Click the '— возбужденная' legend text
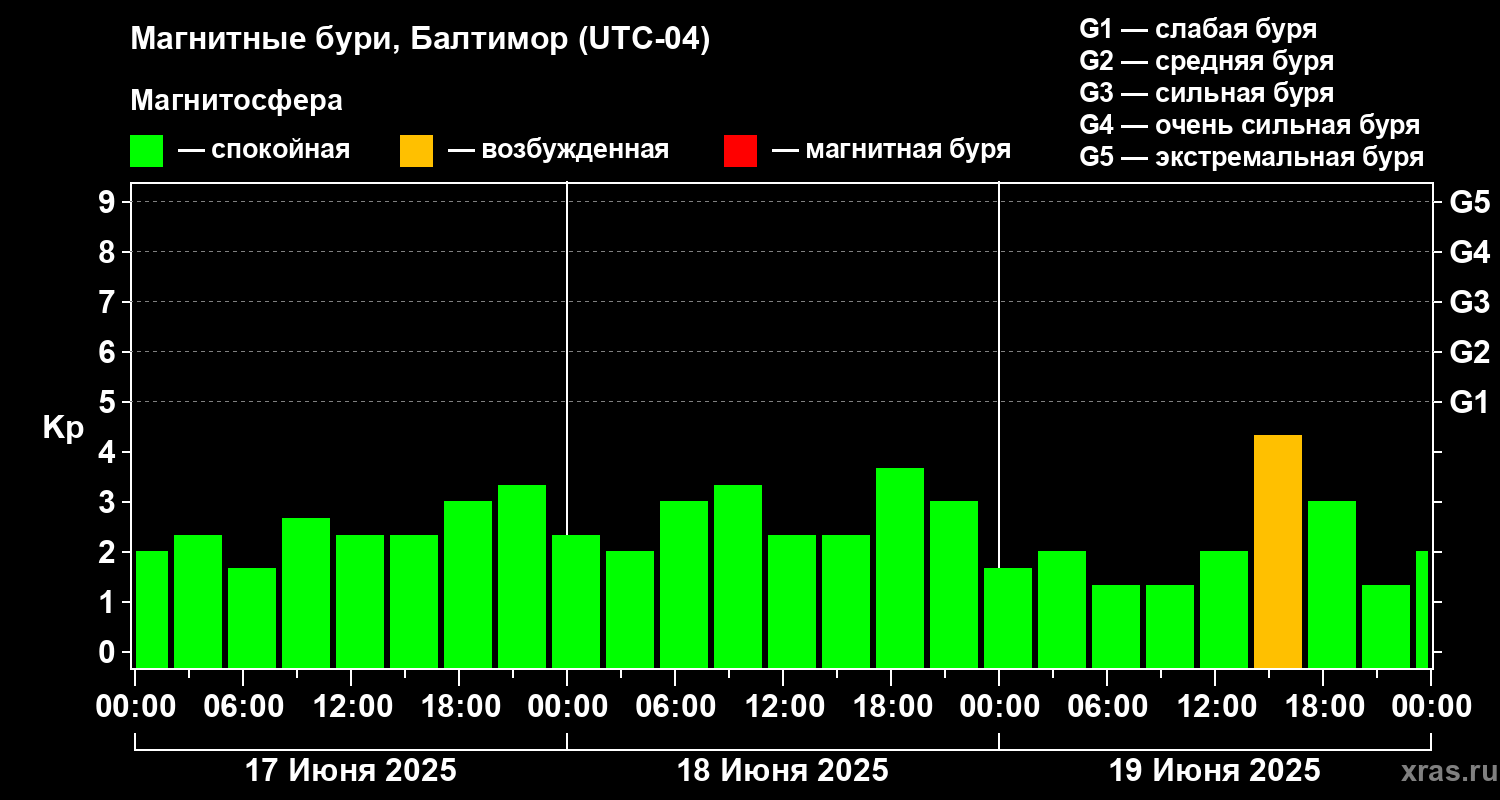The image size is (1500, 800). click(x=558, y=150)
